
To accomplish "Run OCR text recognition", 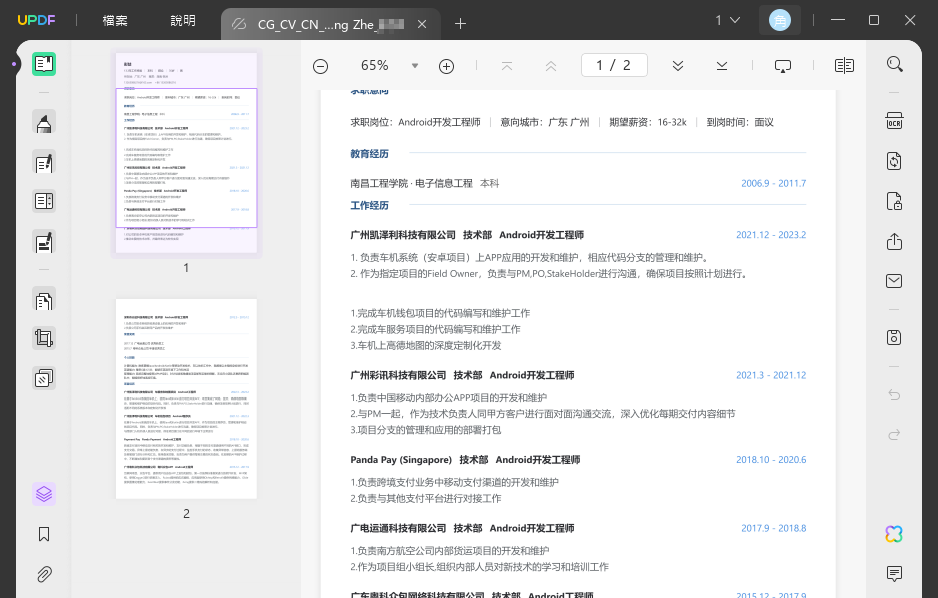I will click(894, 121).
